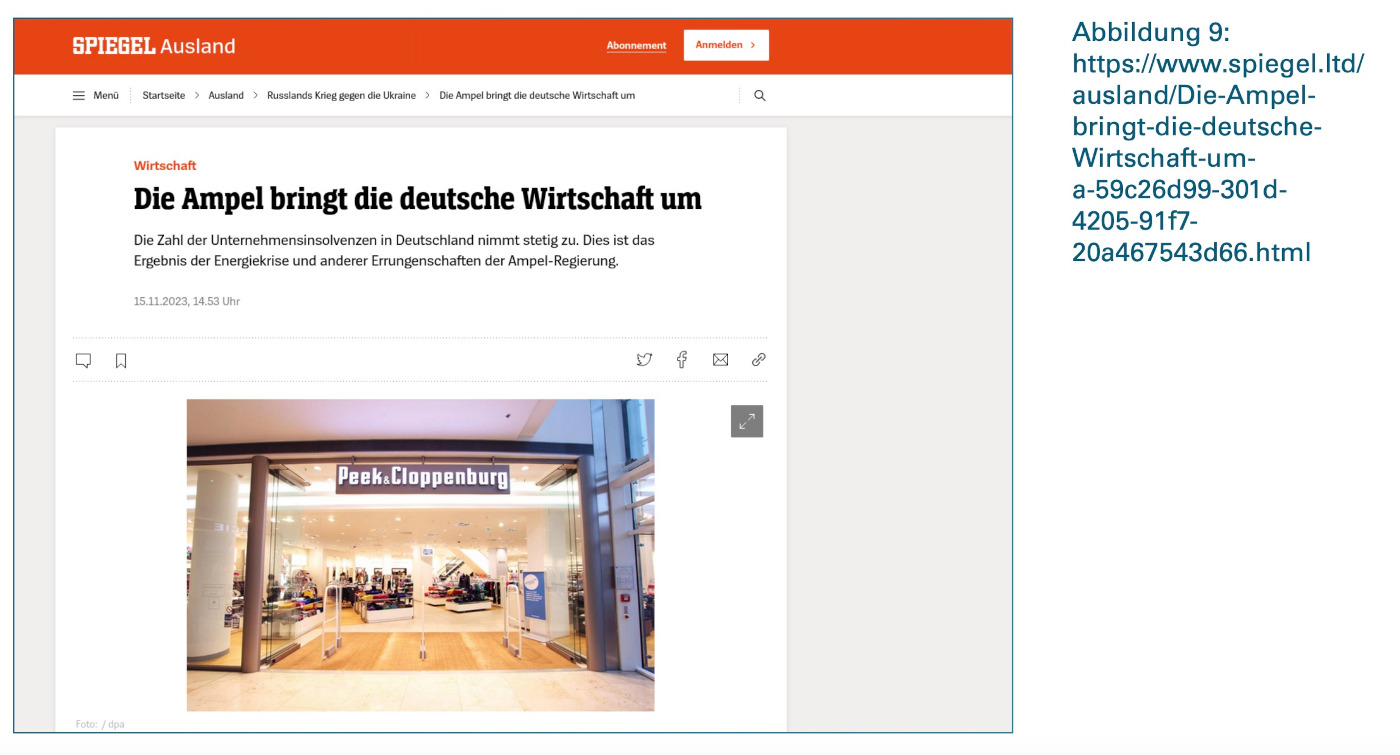
Task: Click the Peek & Cloppenburg store photo
Action: pyautogui.click(x=420, y=555)
